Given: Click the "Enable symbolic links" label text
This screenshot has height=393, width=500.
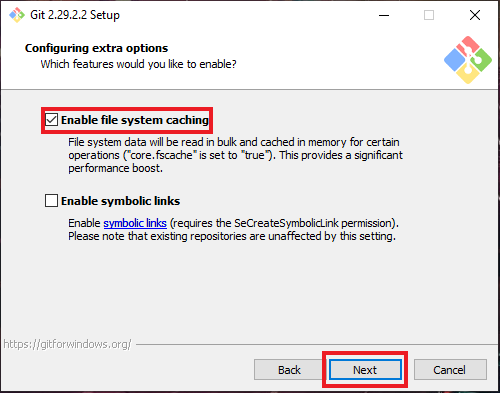Looking at the screenshot, I should click(120, 201).
